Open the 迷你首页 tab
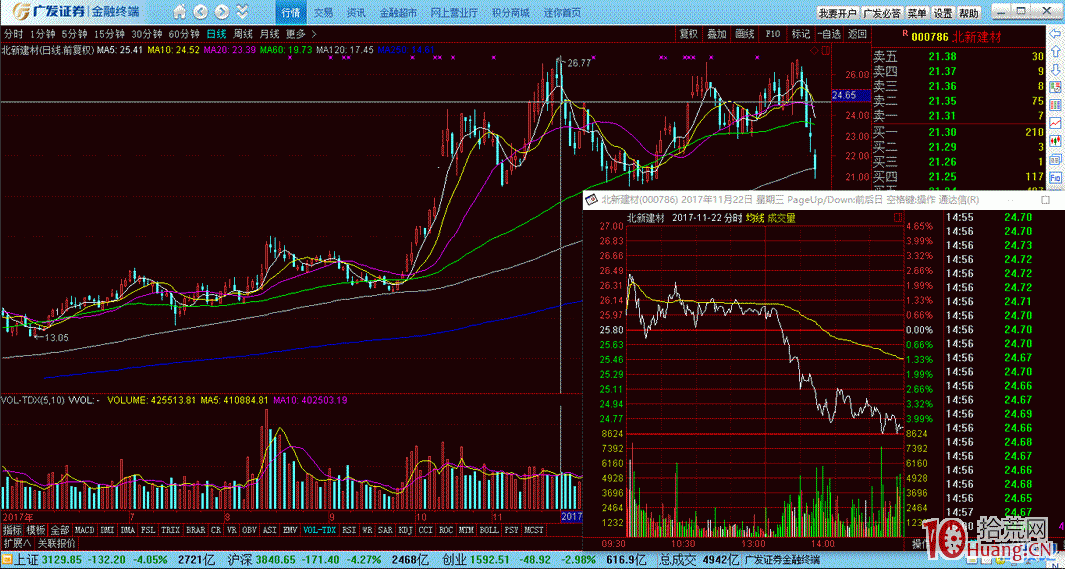Viewport: 1065px width, 569px height. point(562,12)
